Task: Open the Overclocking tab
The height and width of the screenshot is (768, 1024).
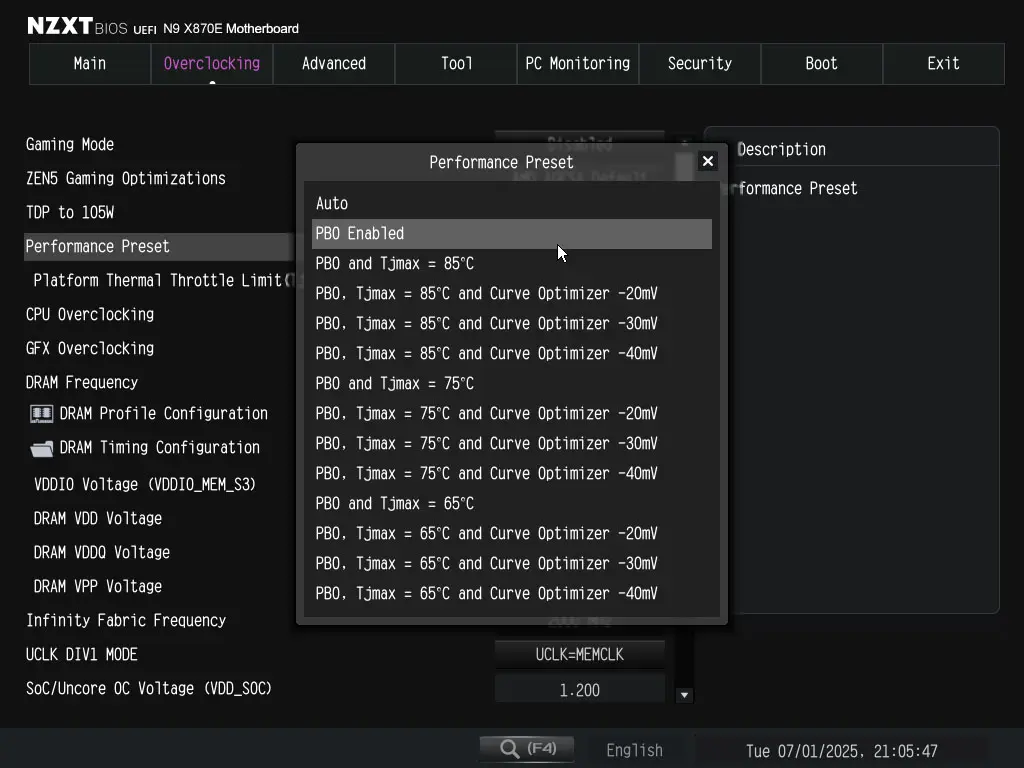Action: [212, 63]
